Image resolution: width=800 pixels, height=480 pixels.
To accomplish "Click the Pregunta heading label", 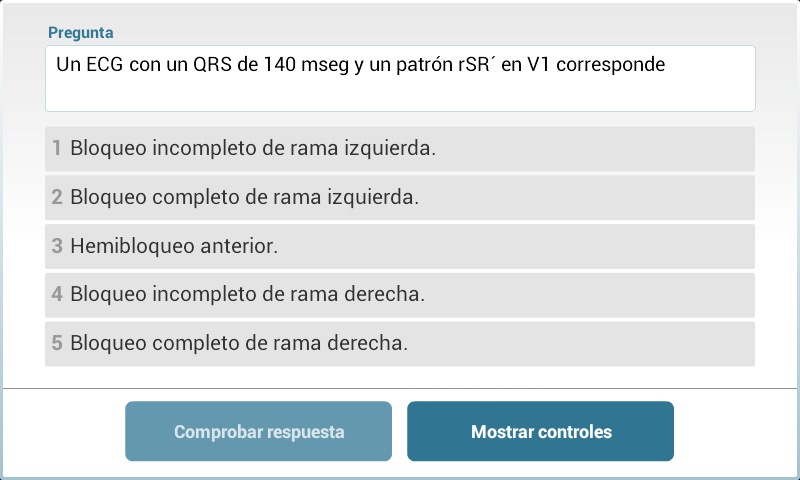I will [x=81, y=33].
